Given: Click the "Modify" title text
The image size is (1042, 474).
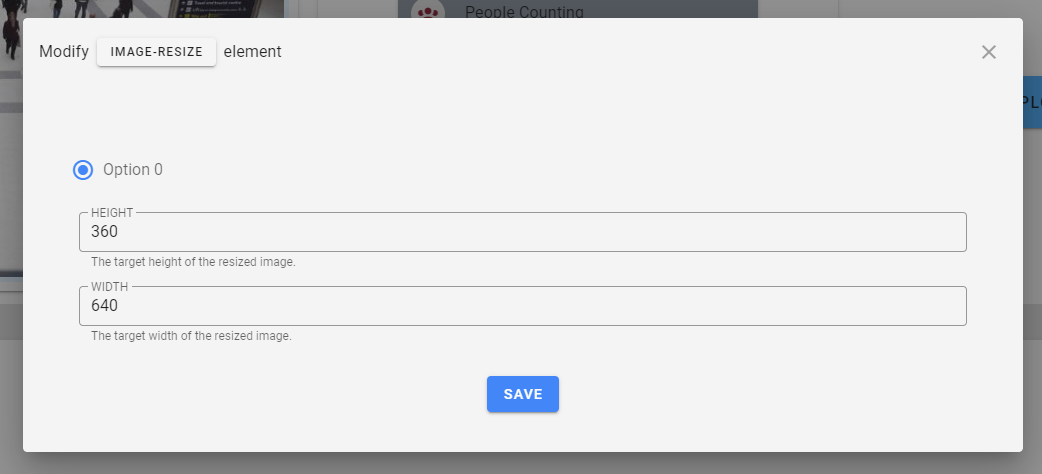Looking at the screenshot, I should 64,52.
